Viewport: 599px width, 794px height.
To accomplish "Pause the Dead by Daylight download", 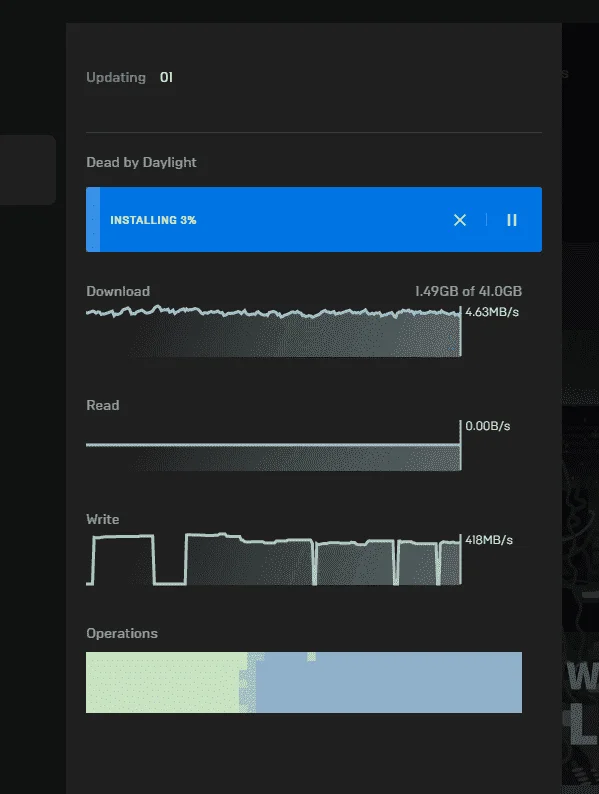I will [x=512, y=220].
